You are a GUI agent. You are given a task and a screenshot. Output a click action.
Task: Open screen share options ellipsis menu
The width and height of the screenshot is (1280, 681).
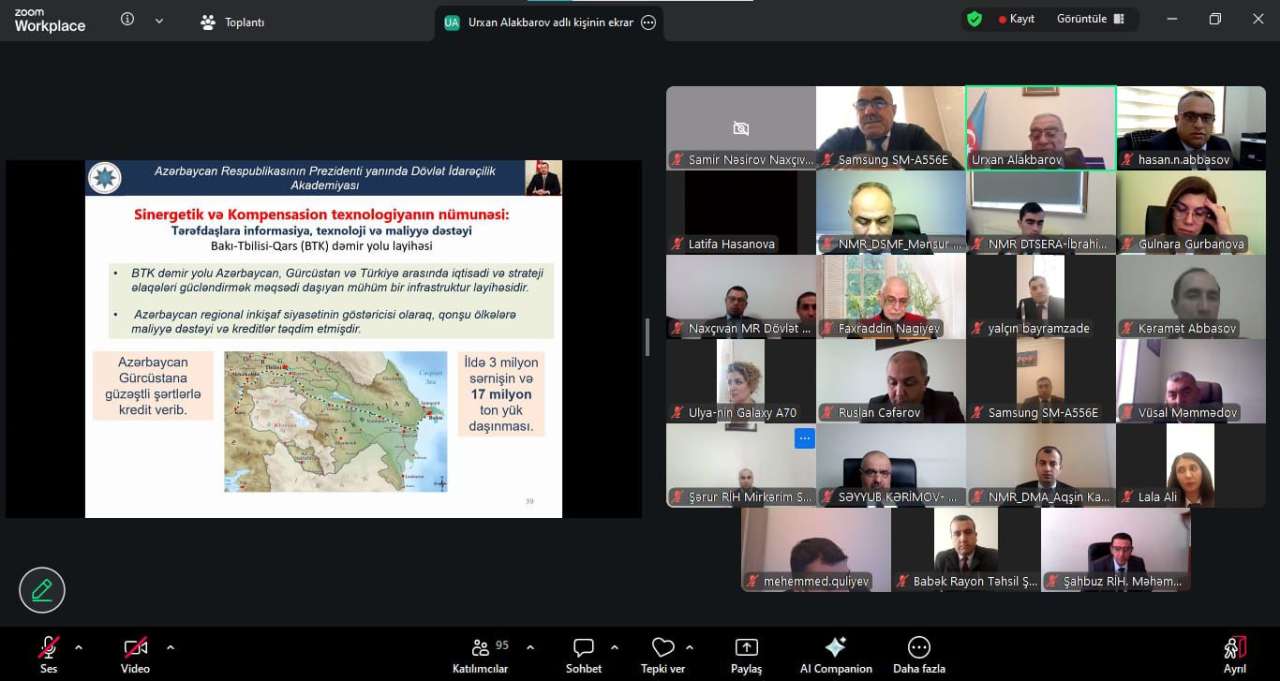pos(648,22)
